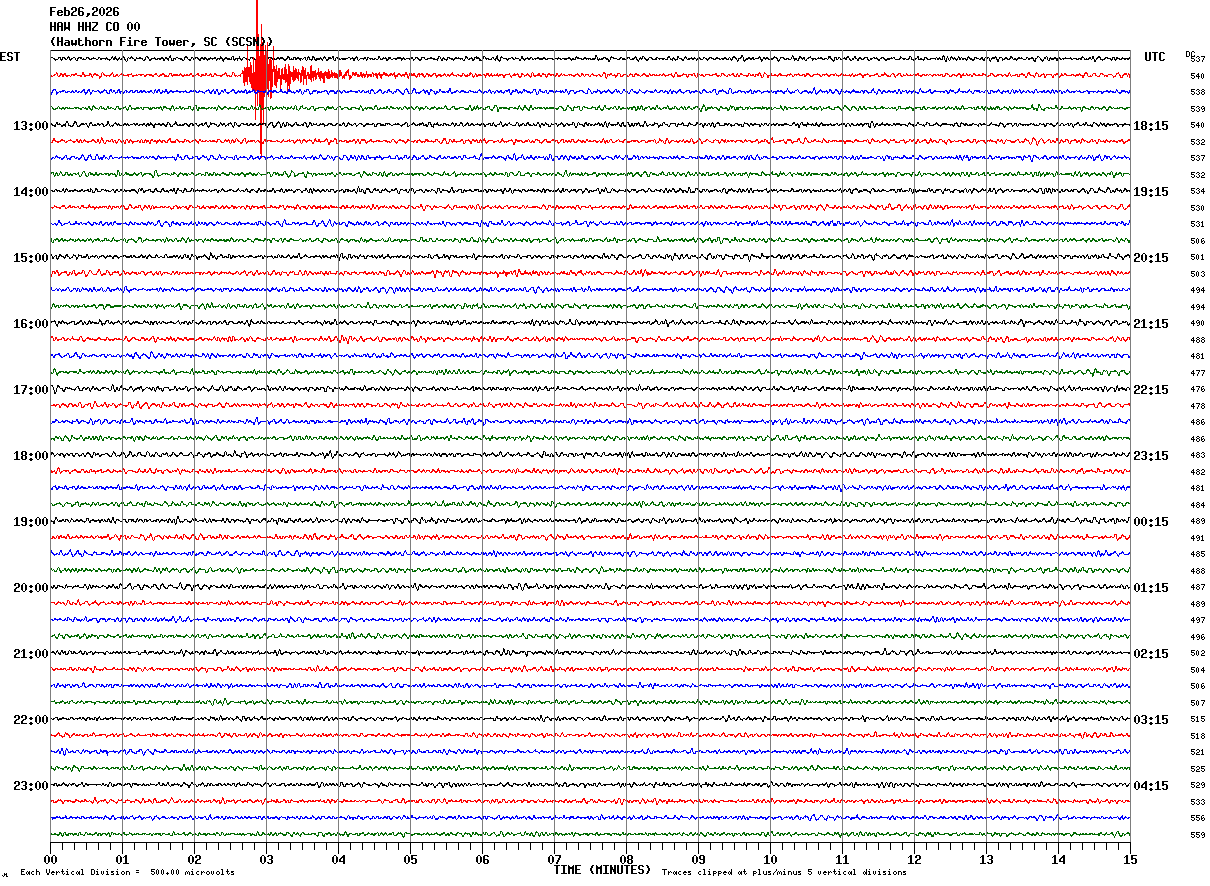Click the 03:15 UTC time label

tap(1151, 720)
